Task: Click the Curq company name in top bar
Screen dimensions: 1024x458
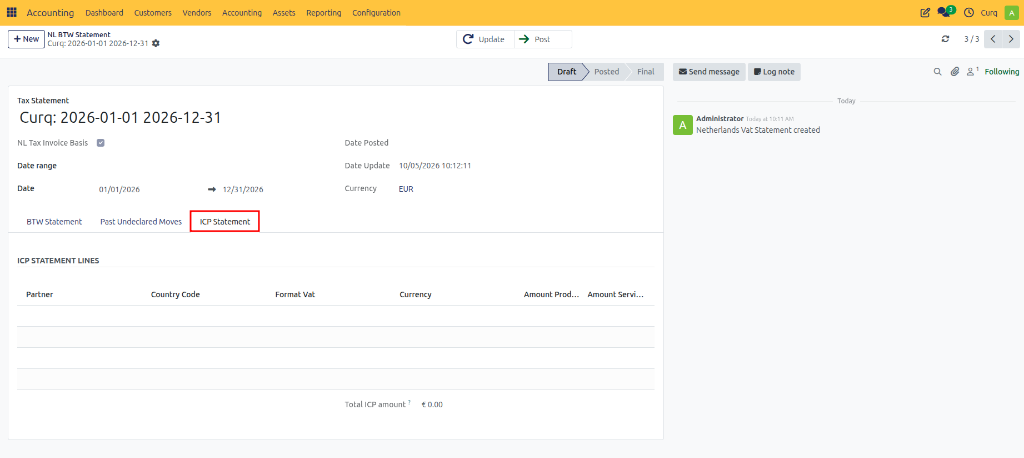Action: (989, 13)
